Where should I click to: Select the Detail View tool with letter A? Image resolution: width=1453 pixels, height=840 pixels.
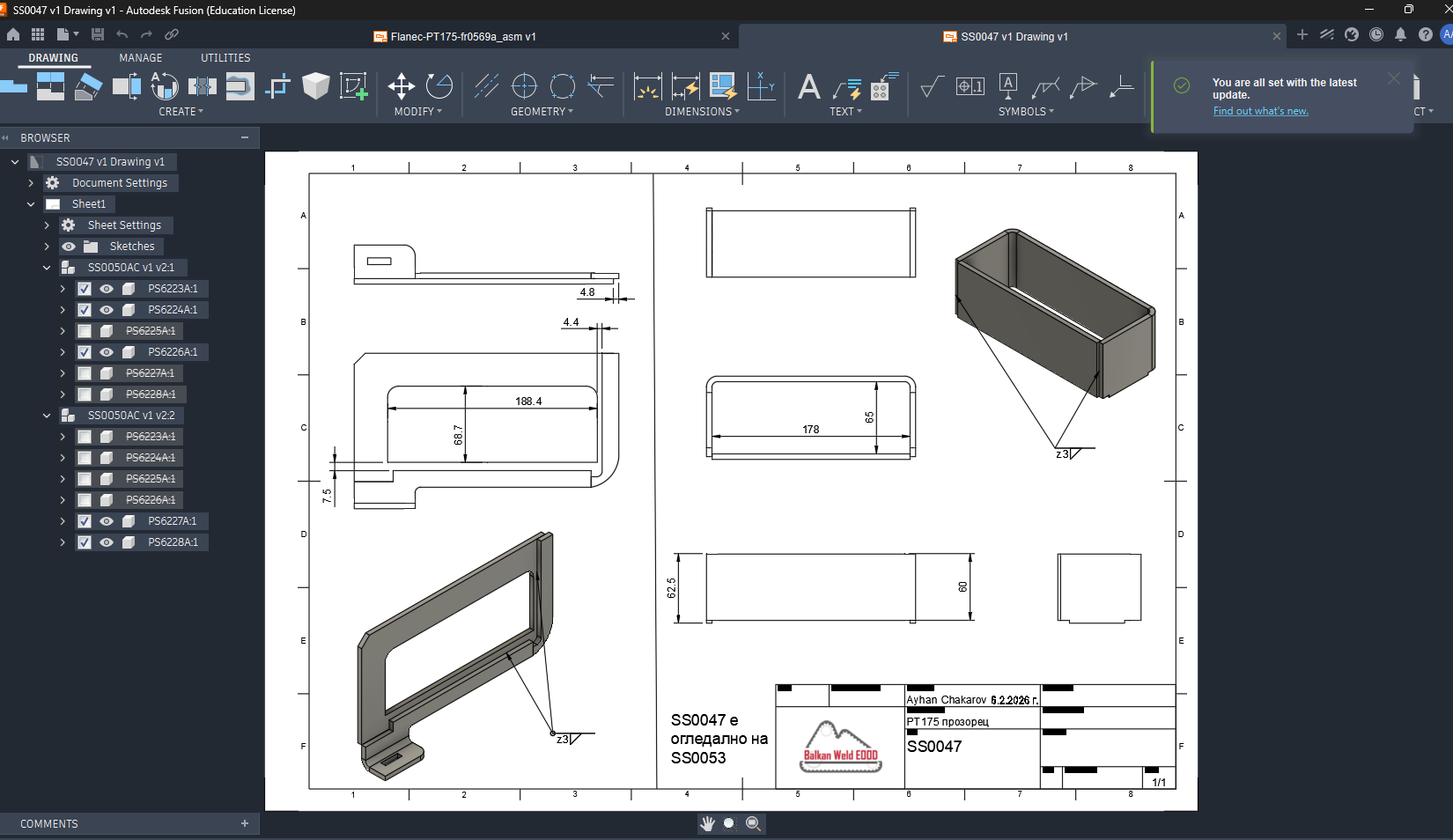tap(164, 86)
